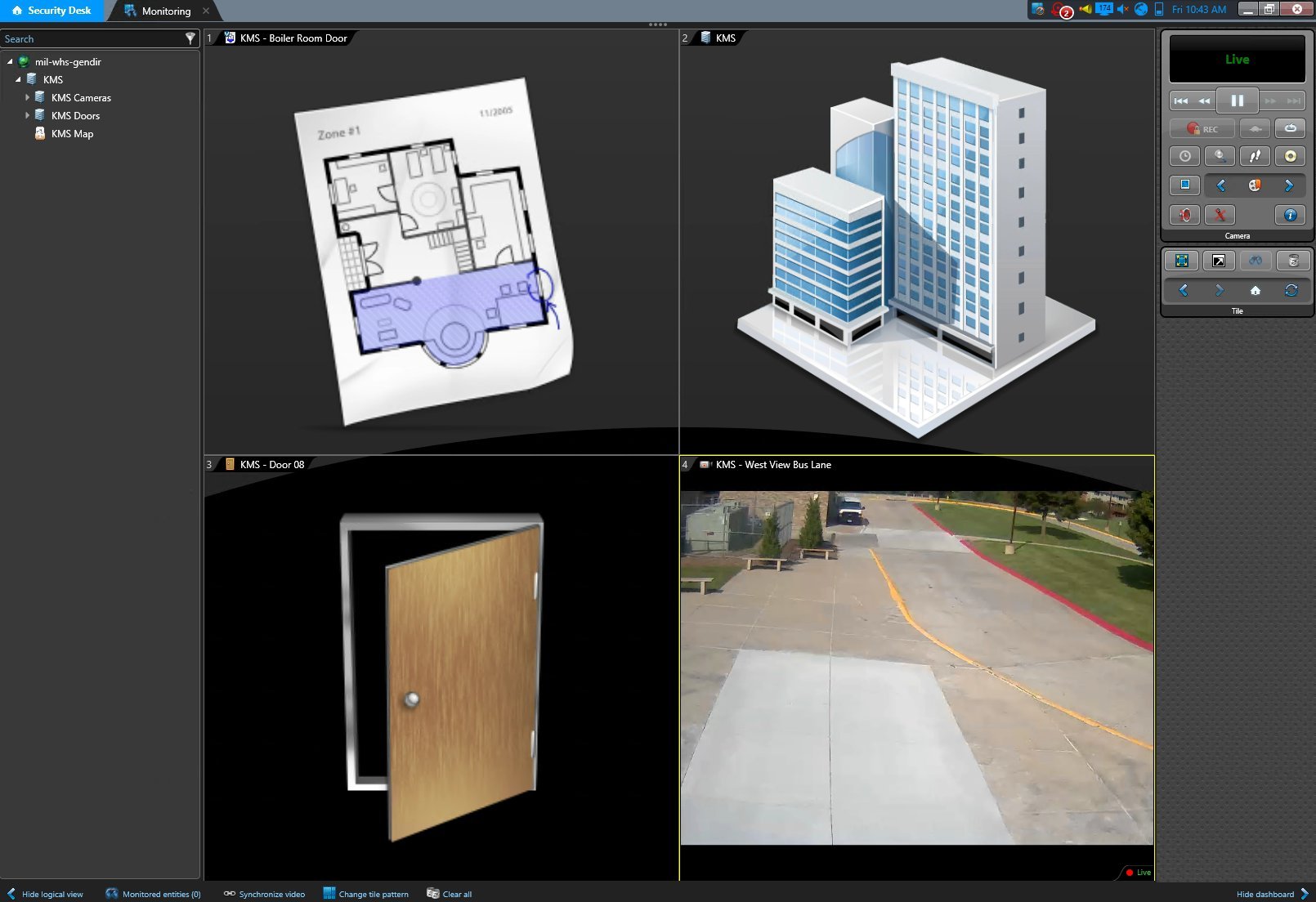Open the Security Desk home tab
1316x902 pixels.
pyautogui.click(x=51, y=11)
